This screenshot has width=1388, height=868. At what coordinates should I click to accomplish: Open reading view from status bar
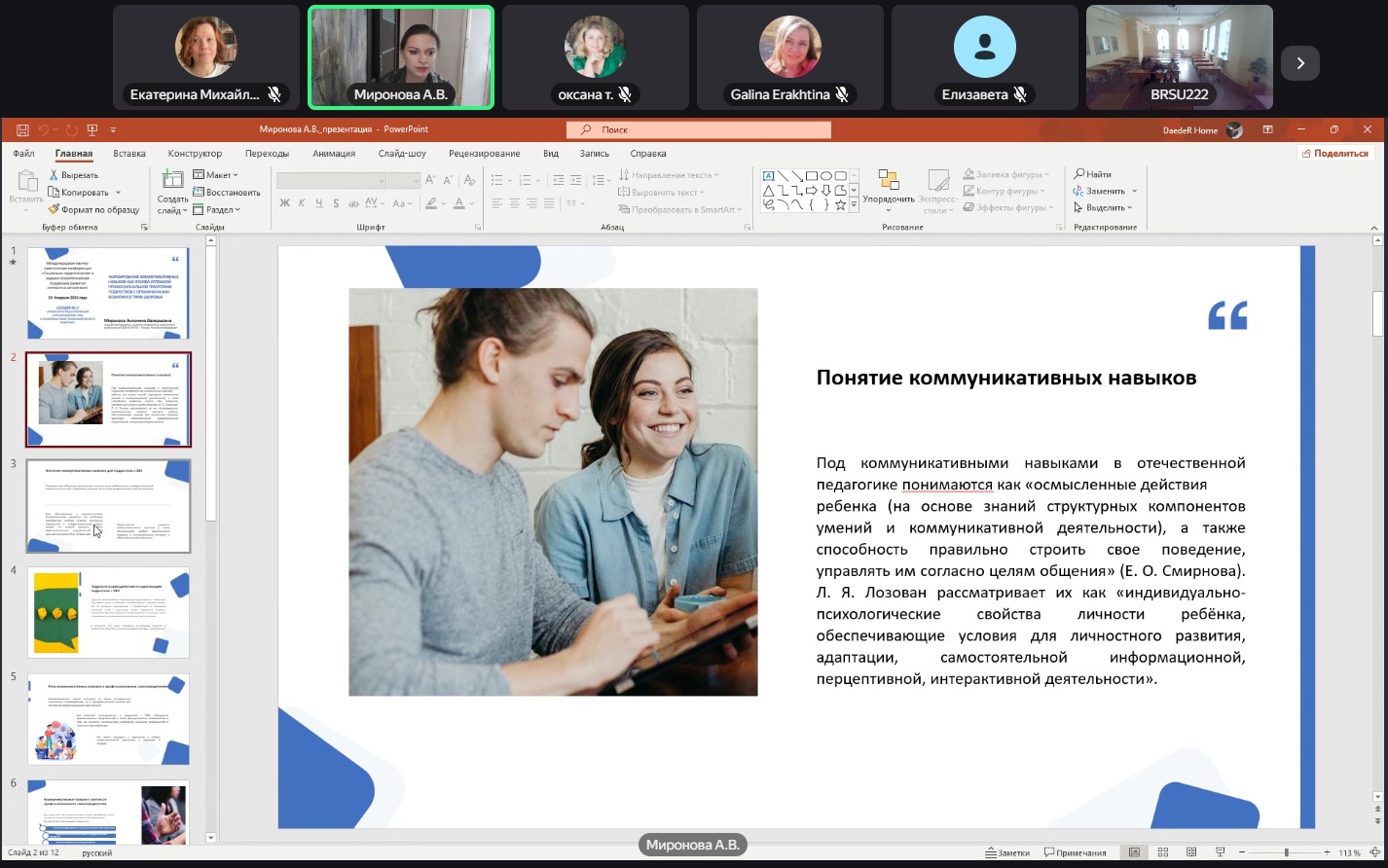pyautogui.click(x=1191, y=852)
